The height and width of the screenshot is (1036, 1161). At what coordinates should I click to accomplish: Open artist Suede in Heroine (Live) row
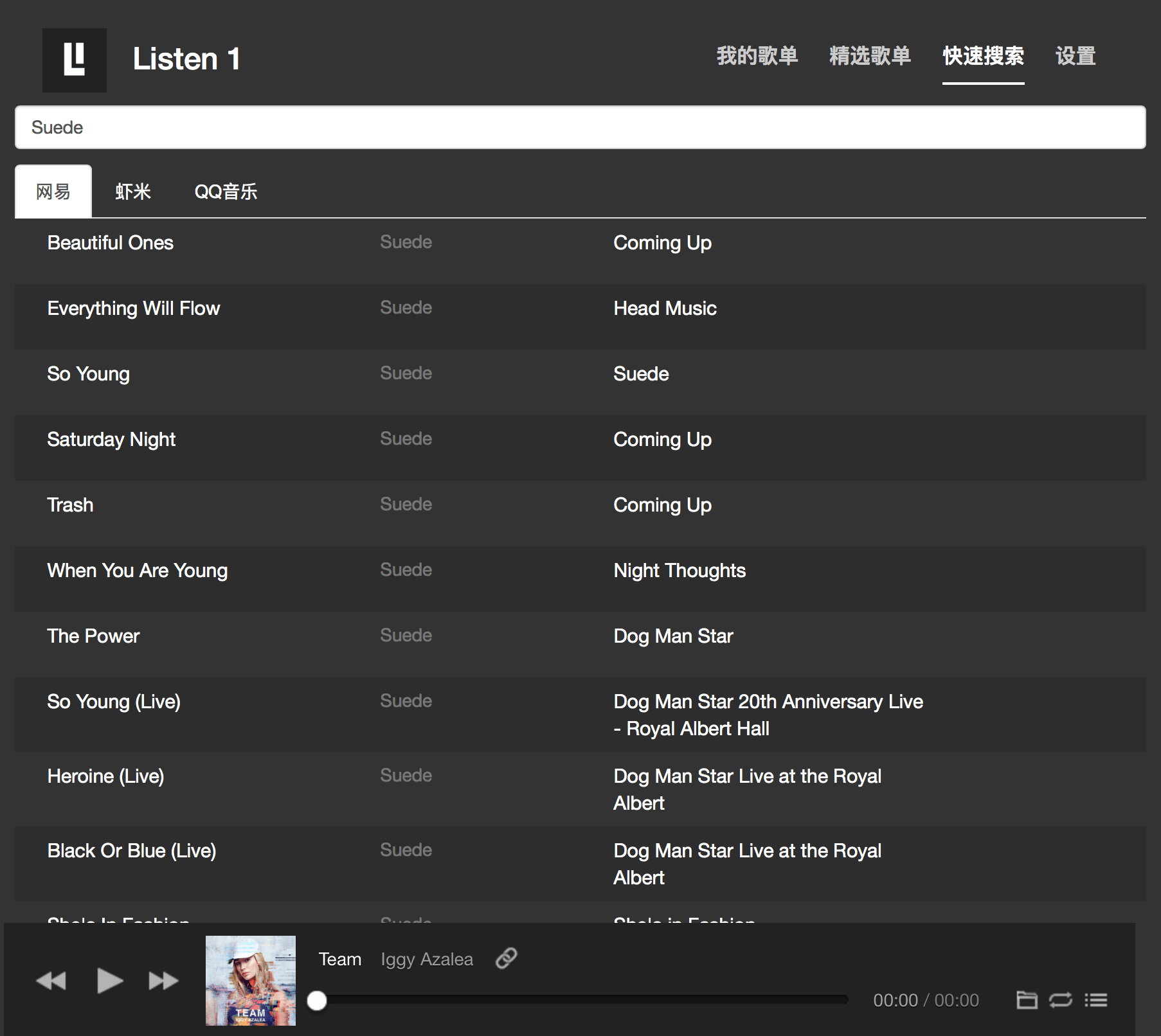point(406,776)
